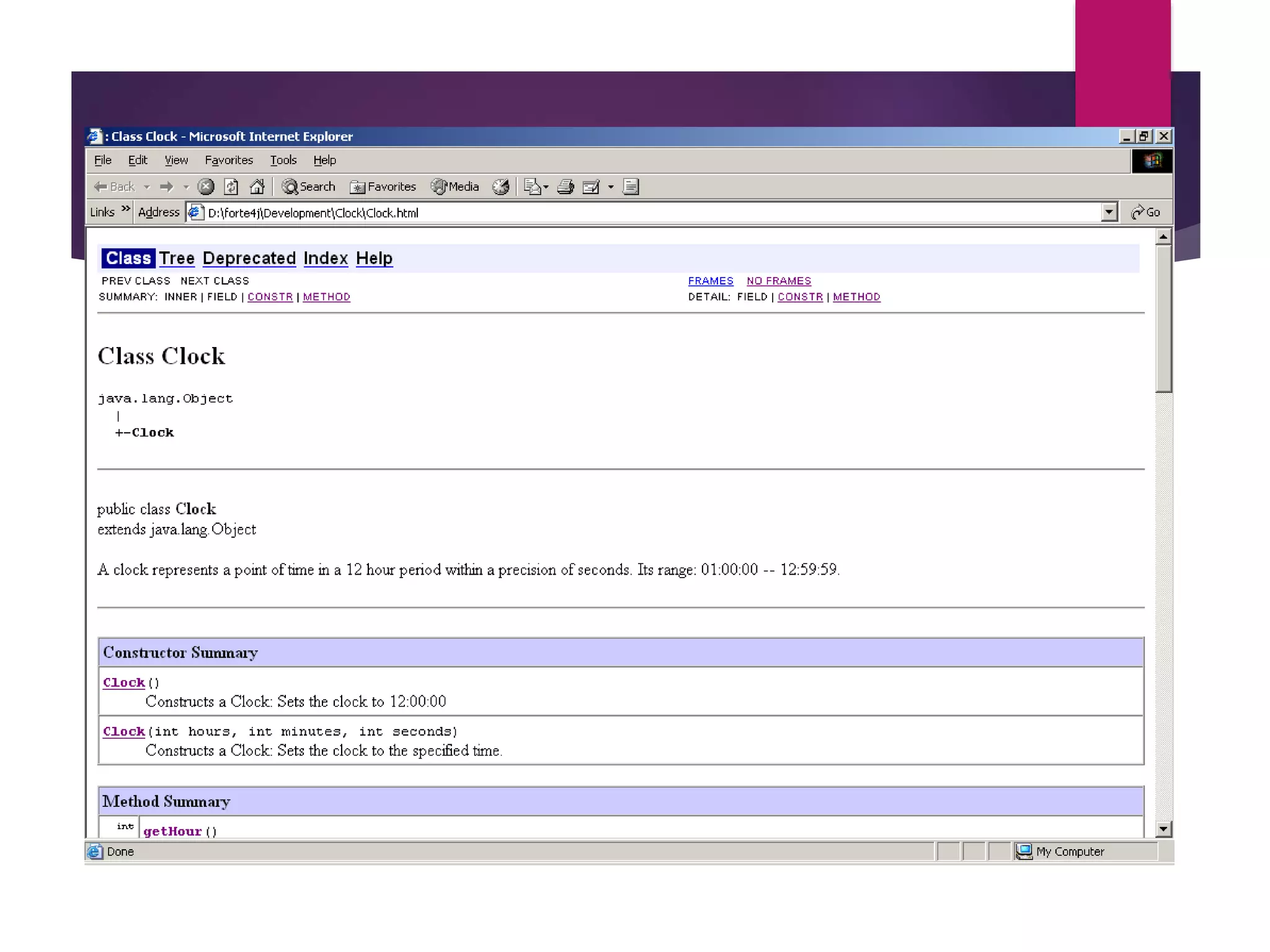This screenshot has height=952, width=1270.
Task: Open the Back history dropdown arrow
Action: [x=147, y=187]
